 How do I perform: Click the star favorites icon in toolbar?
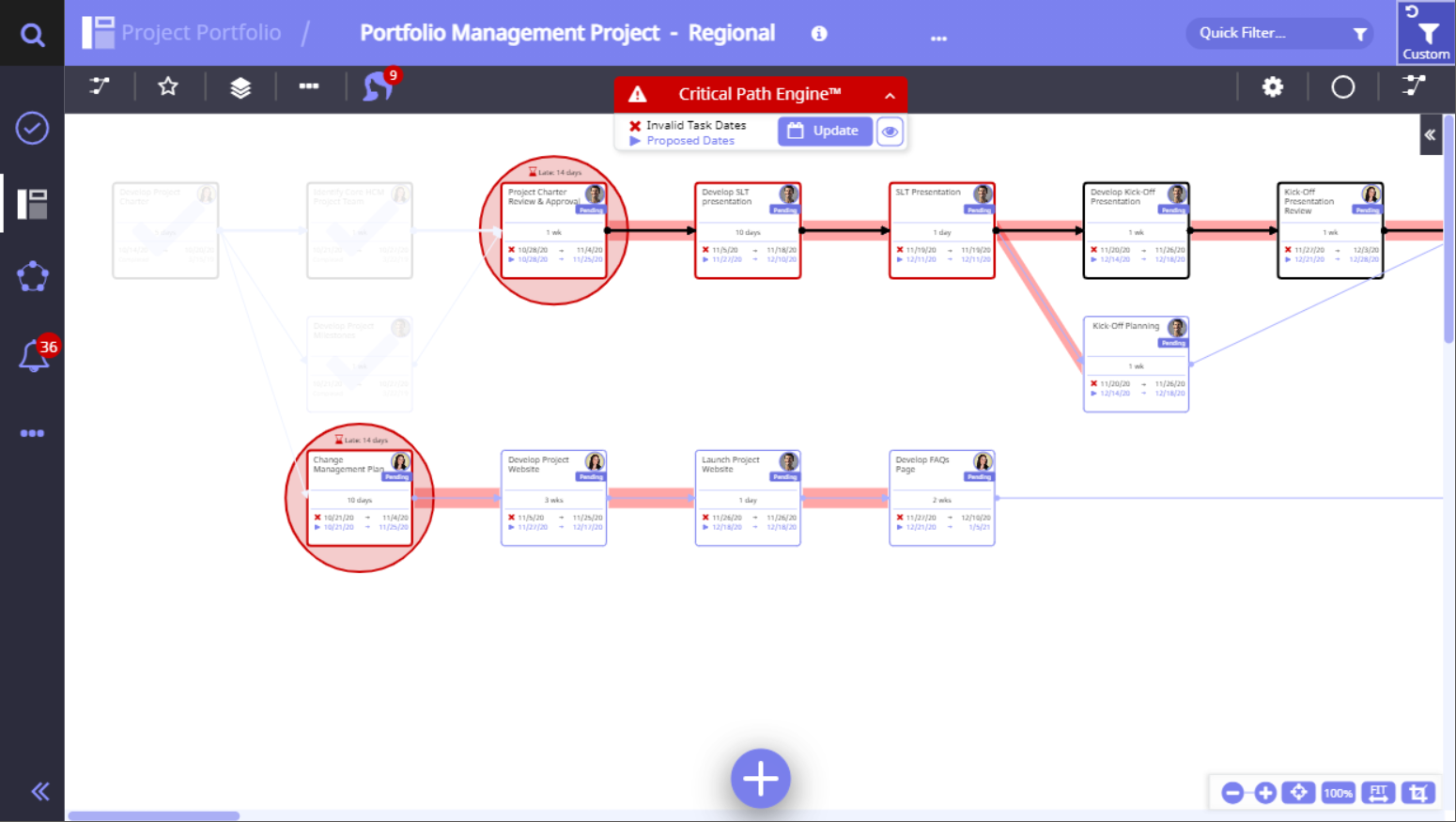168,87
